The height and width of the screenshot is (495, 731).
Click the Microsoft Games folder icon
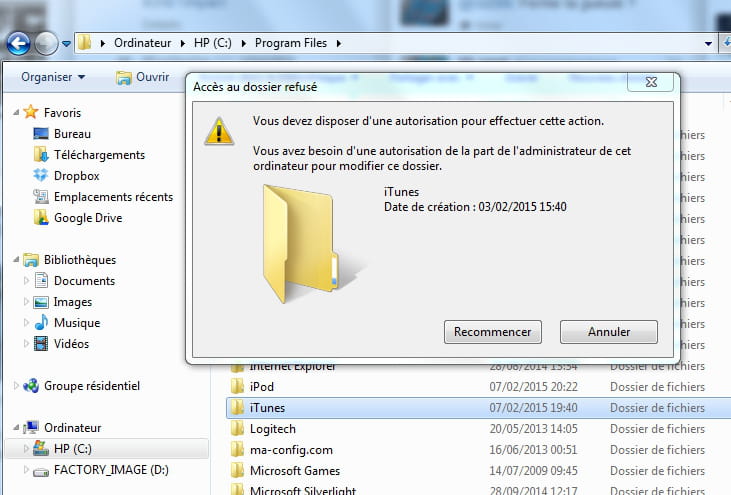click(237, 470)
